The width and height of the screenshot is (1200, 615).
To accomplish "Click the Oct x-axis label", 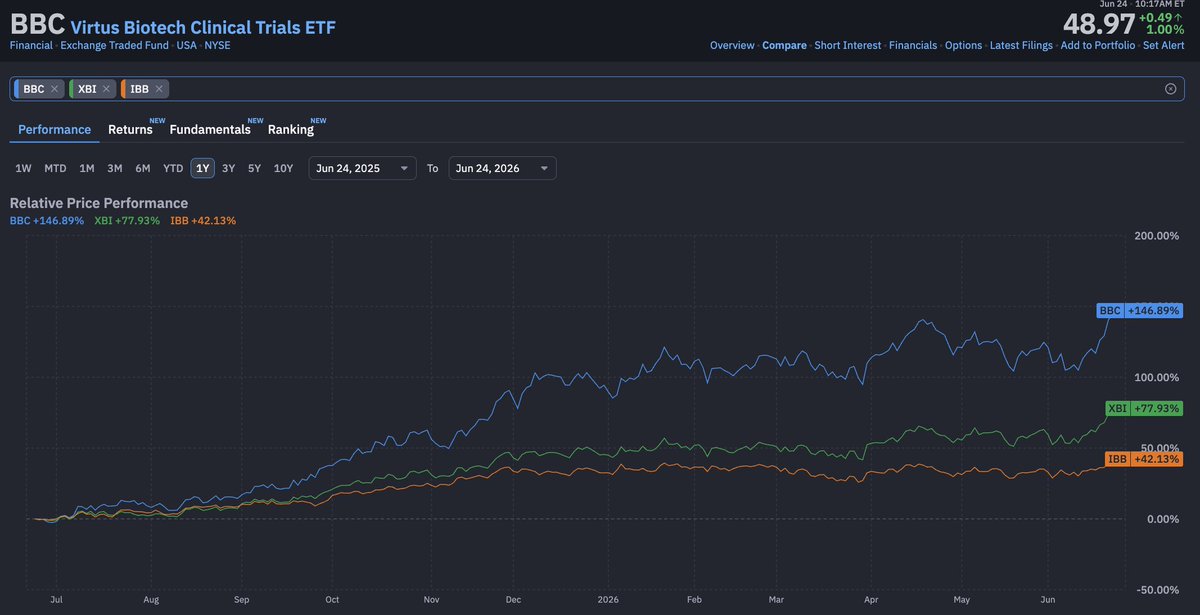I will pyautogui.click(x=332, y=600).
